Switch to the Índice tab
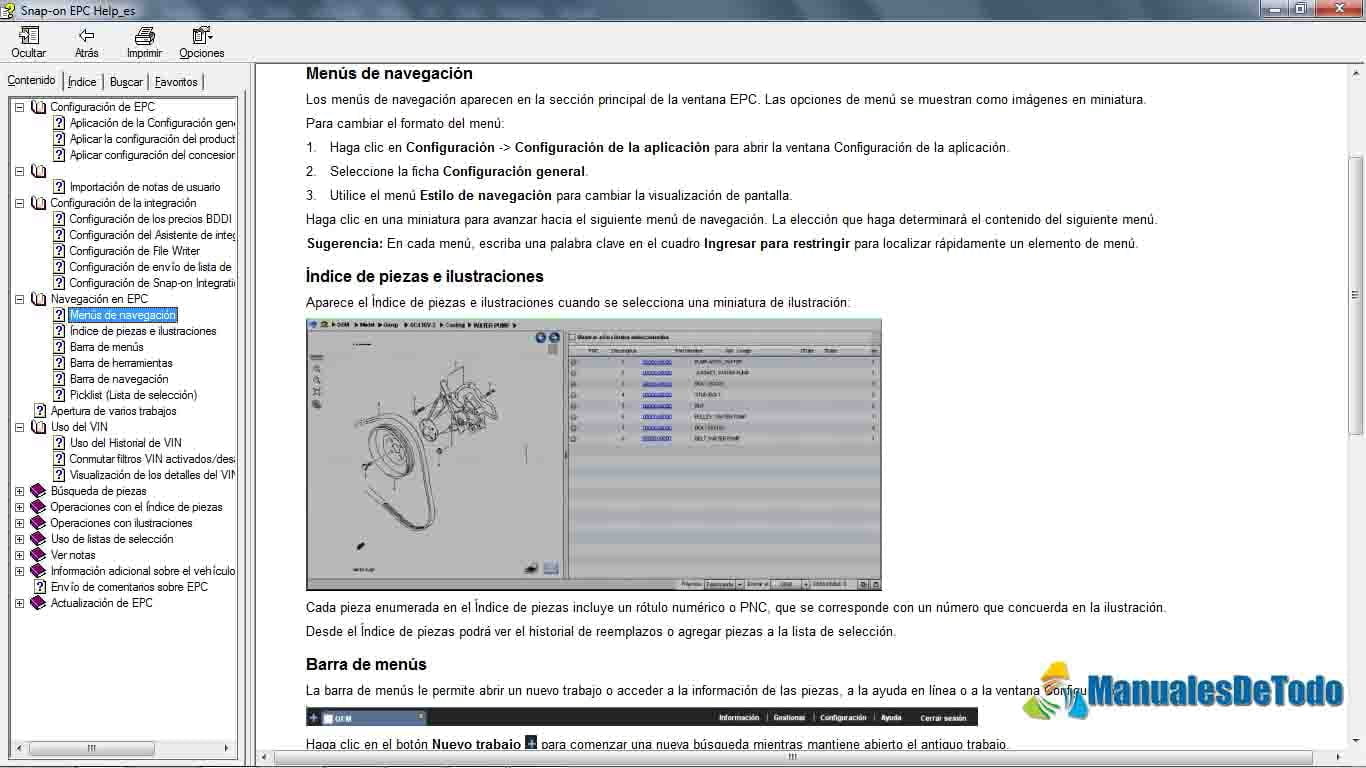1366x768 pixels. (x=82, y=82)
